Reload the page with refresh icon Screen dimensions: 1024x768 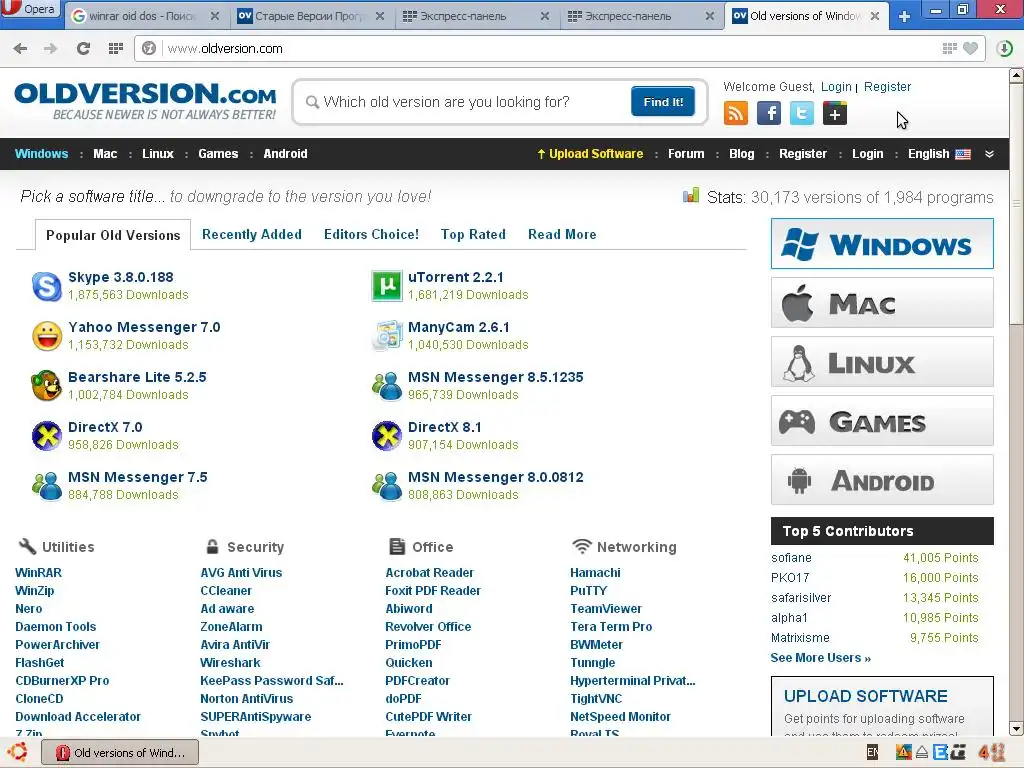click(x=83, y=48)
